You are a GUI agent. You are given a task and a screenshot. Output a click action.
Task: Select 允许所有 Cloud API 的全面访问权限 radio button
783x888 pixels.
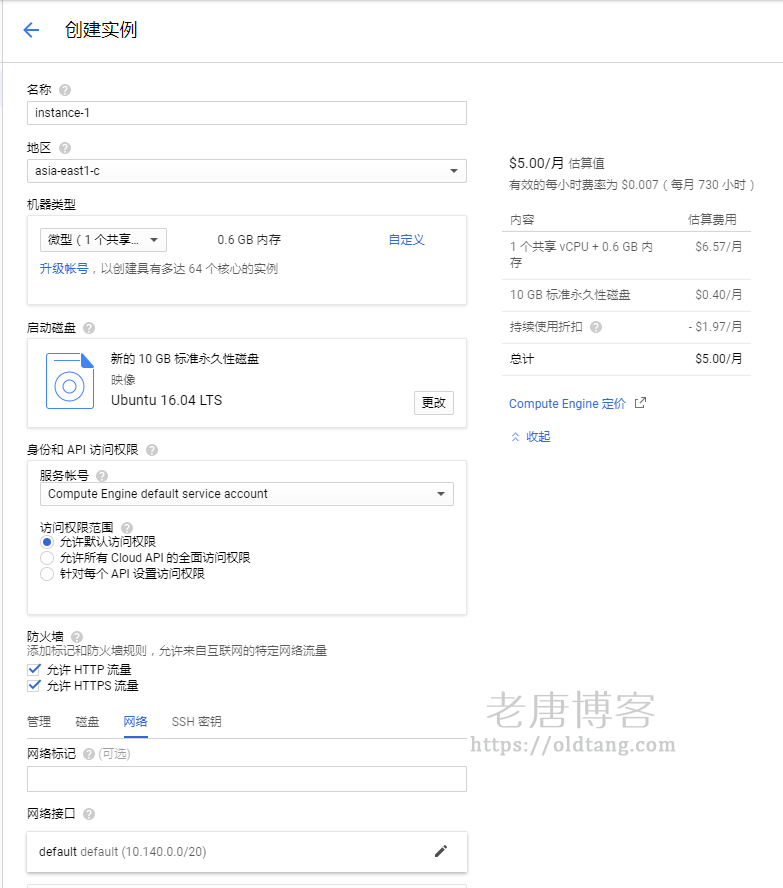tap(47, 558)
